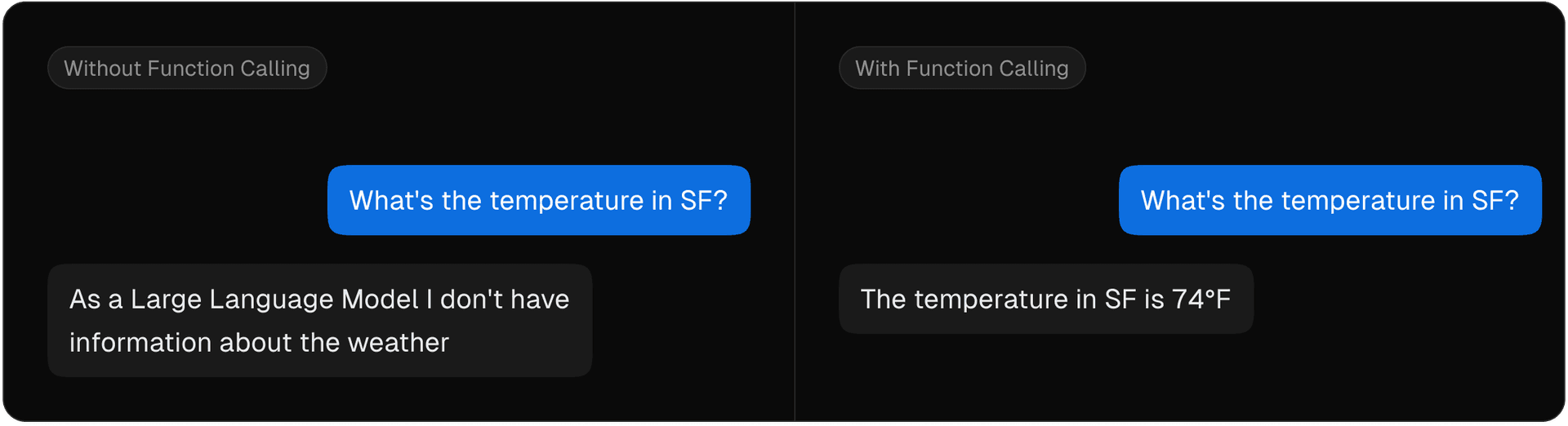Click the "74°F" value in the right reply
The height and width of the screenshot is (426, 1568).
coord(1201,300)
